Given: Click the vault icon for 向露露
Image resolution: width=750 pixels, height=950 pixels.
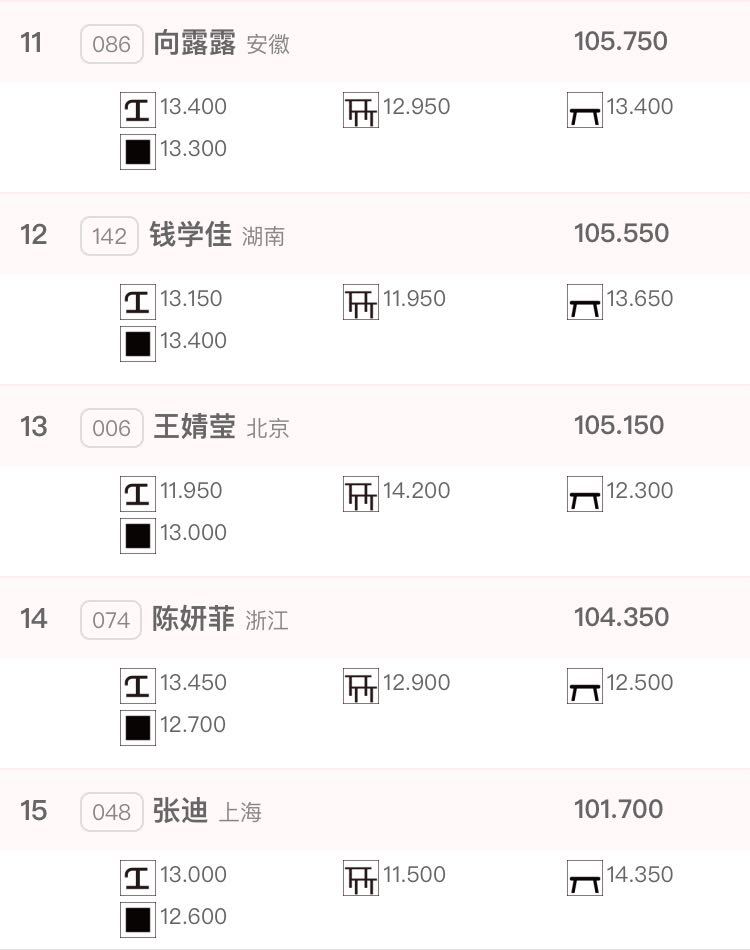Looking at the screenshot, I should (138, 110).
